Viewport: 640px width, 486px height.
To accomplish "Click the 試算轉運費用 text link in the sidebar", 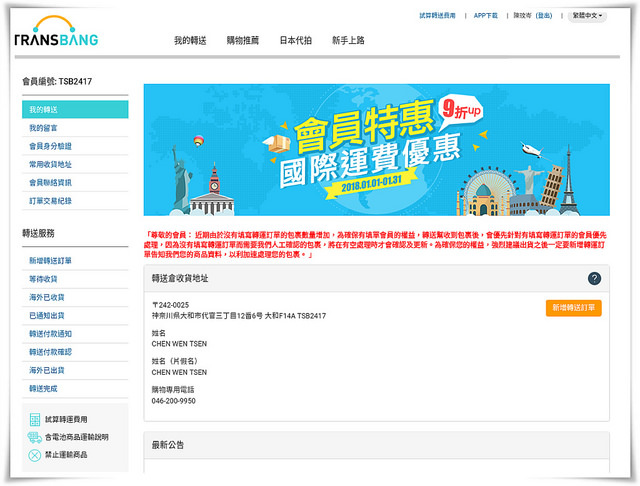I will pos(66,419).
